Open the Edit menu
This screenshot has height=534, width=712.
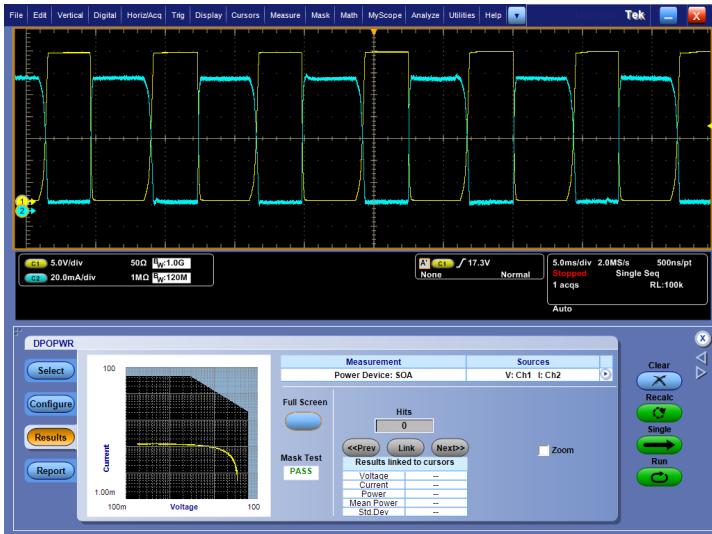click(40, 15)
